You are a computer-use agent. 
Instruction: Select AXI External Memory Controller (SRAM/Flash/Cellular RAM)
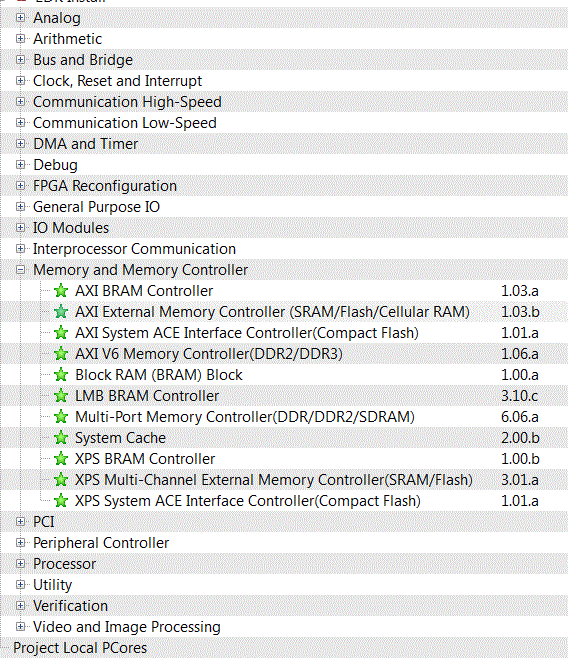[x=272, y=312]
